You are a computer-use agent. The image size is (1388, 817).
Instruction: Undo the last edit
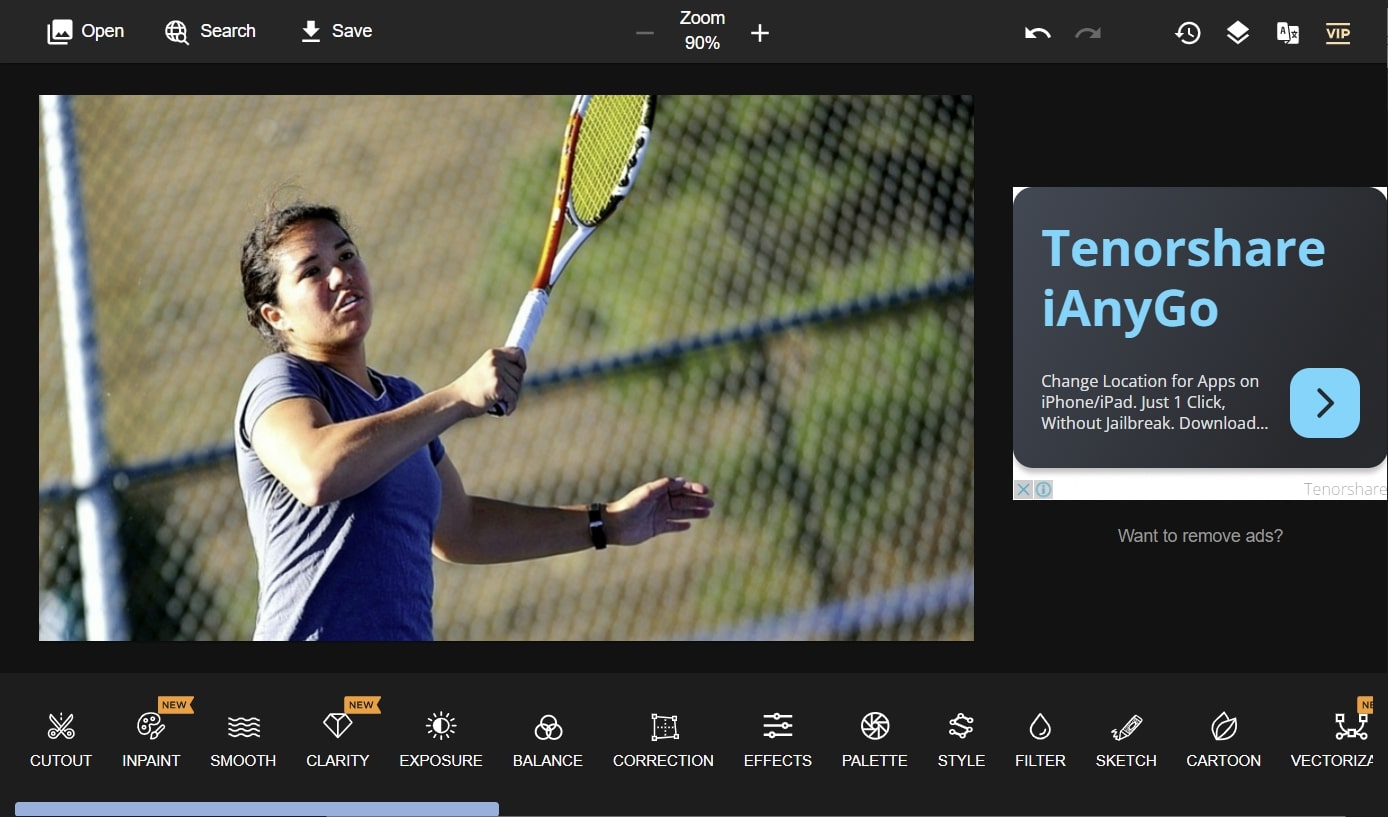pos(1037,32)
